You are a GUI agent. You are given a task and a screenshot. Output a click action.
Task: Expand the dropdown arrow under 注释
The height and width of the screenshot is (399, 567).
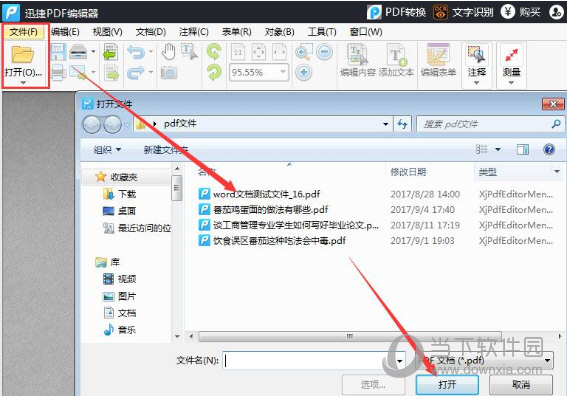pos(476,83)
